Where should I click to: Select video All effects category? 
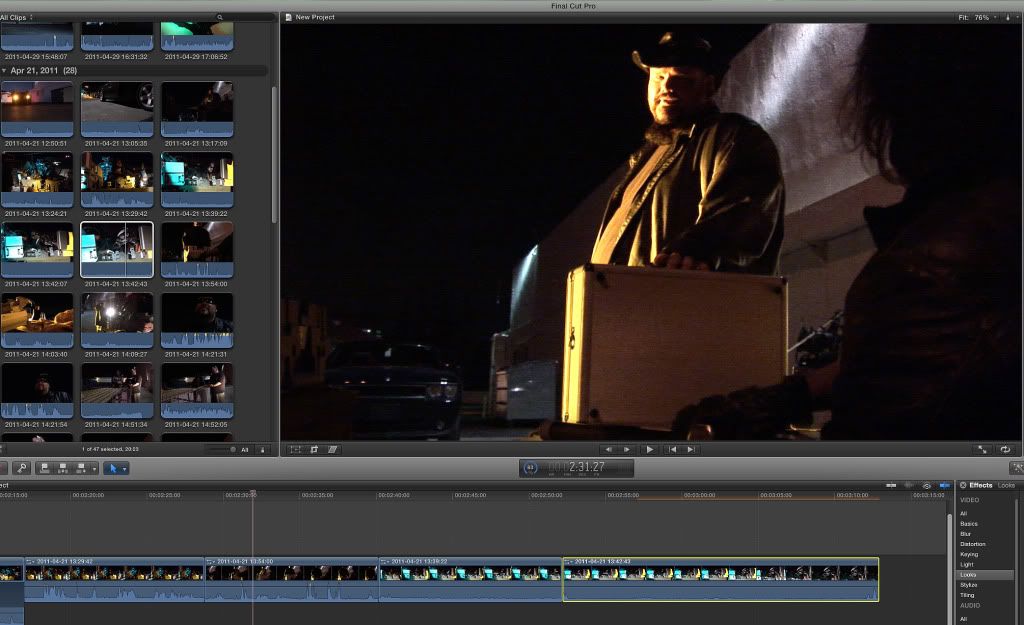click(963, 513)
